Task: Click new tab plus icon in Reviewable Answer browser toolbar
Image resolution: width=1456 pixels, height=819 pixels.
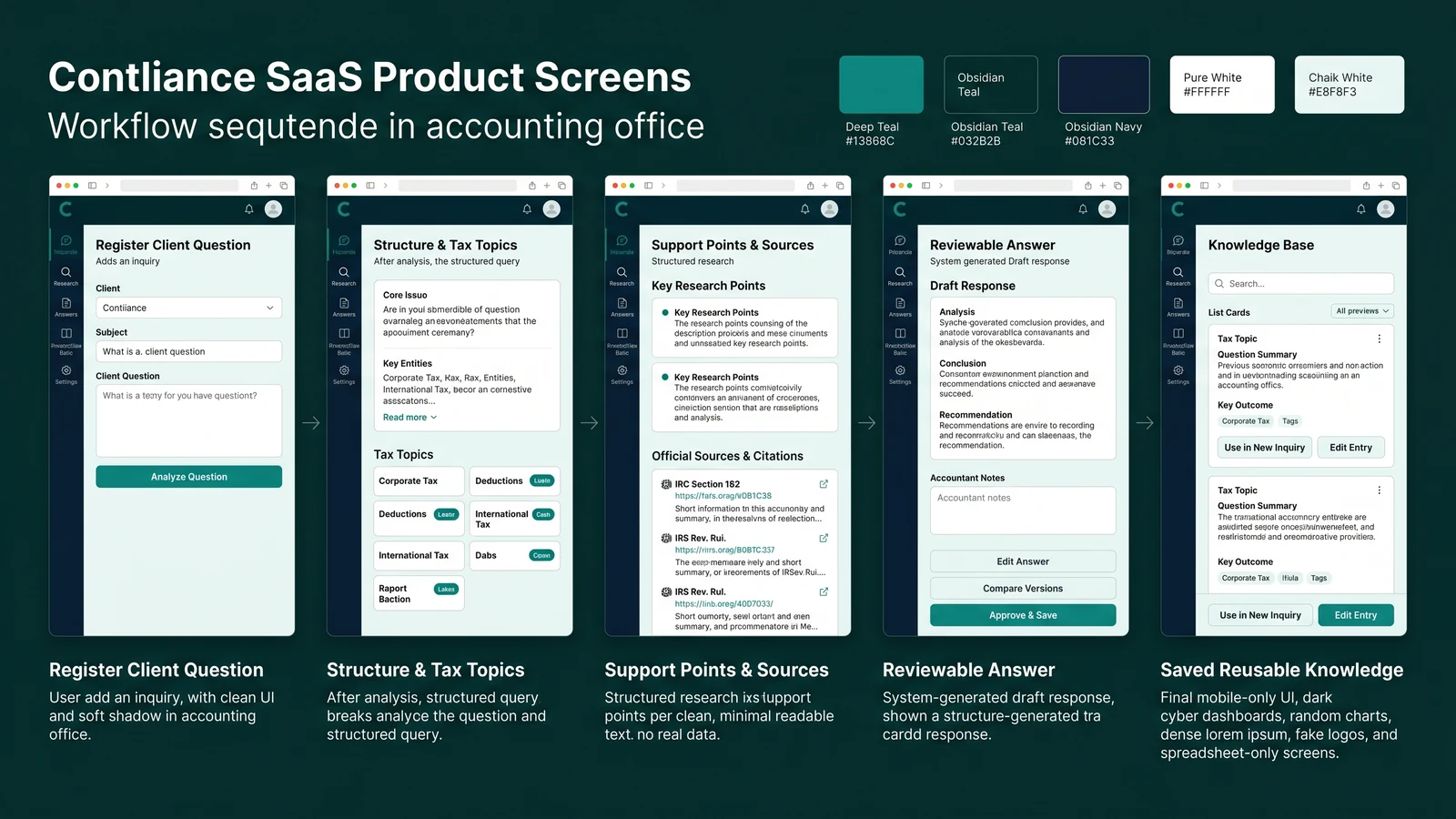Action: pyautogui.click(x=1103, y=186)
